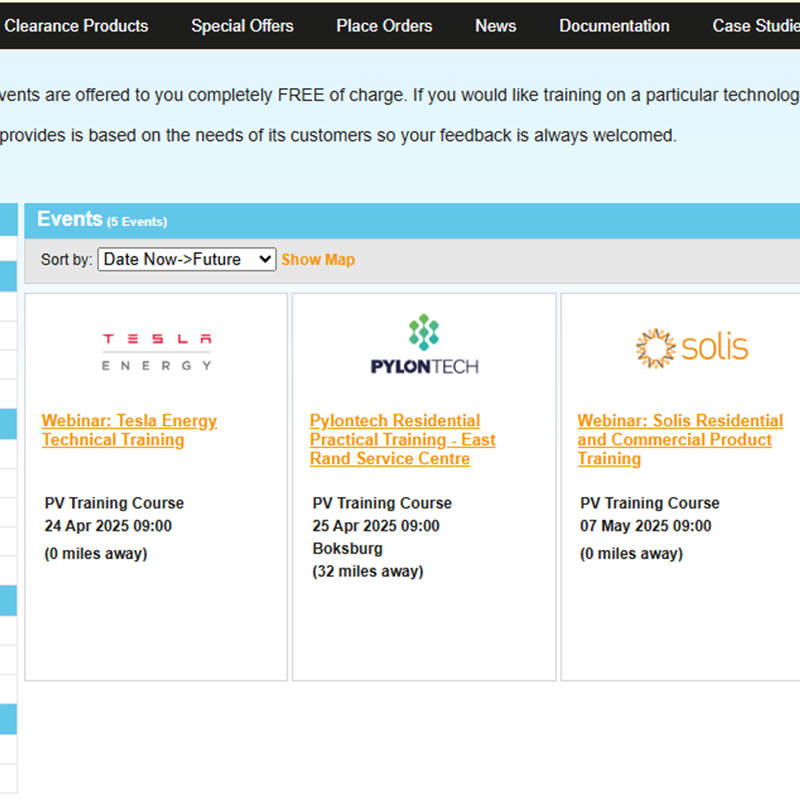This screenshot has height=800, width=800.
Task: Click Boksburg location in Pylontech card
Action: [347, 548]
